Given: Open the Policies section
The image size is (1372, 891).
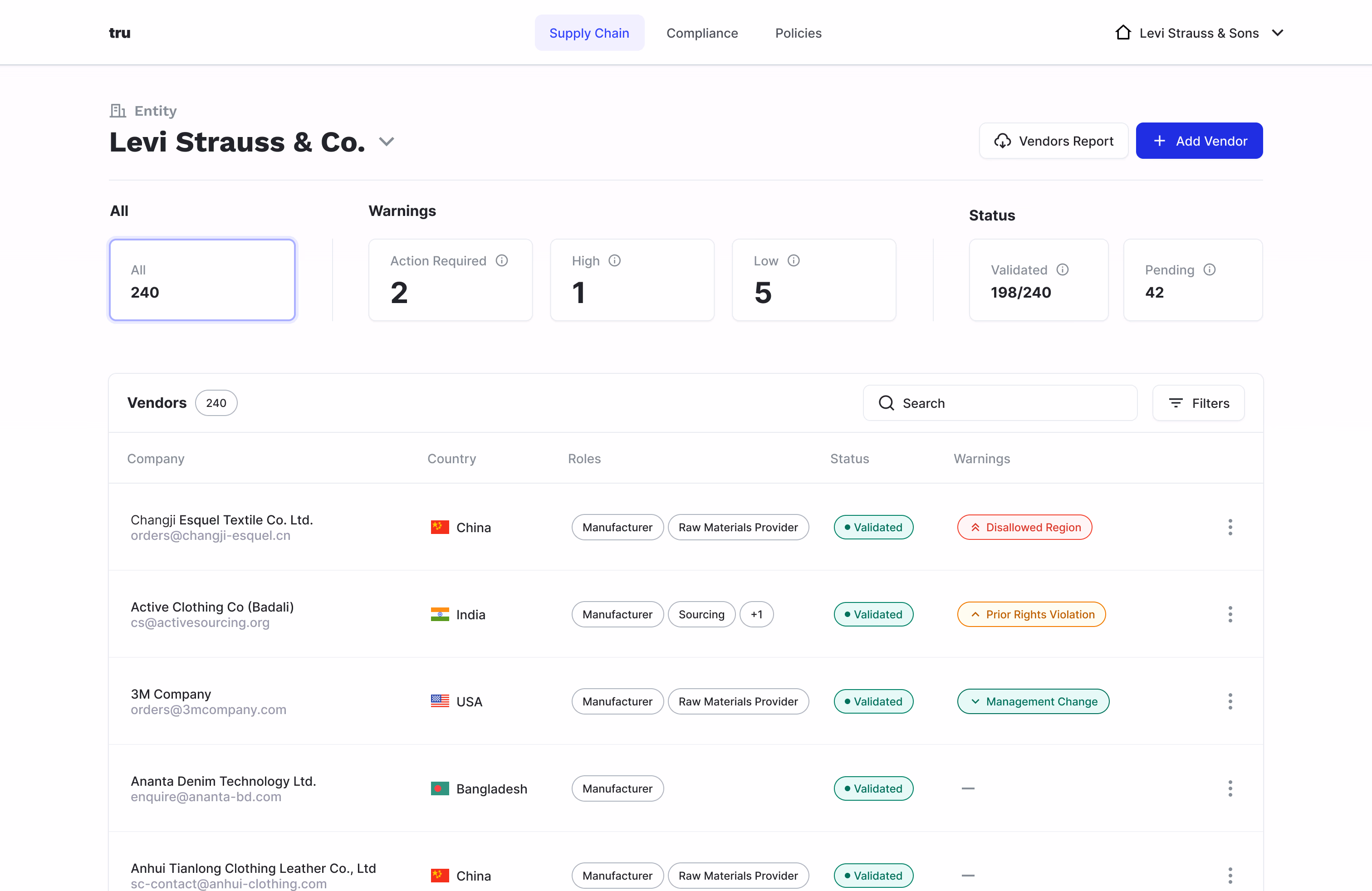Looking at the screenshot, I should [798, 33].
